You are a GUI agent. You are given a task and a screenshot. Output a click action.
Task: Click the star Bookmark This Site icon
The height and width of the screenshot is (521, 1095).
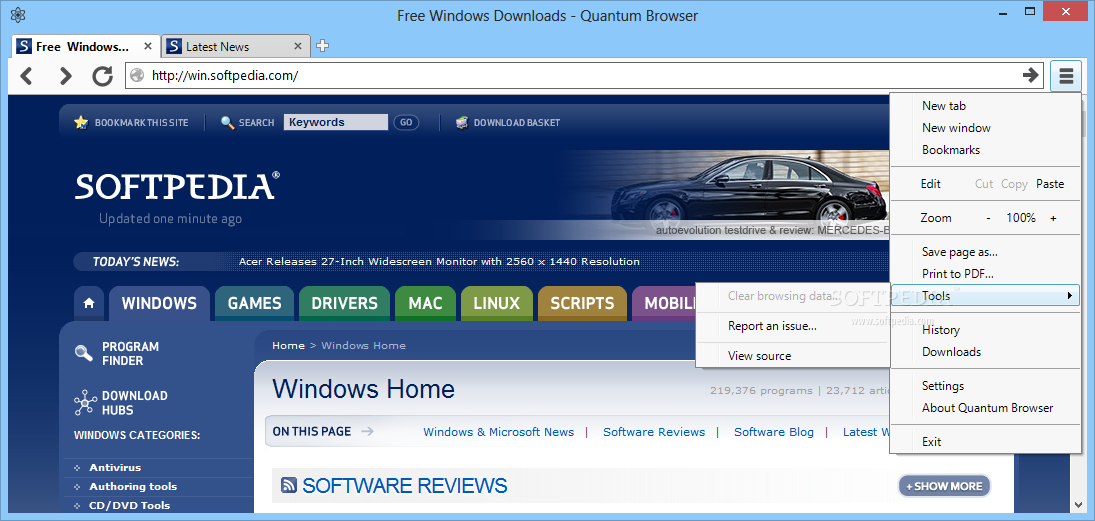(81, 122)
